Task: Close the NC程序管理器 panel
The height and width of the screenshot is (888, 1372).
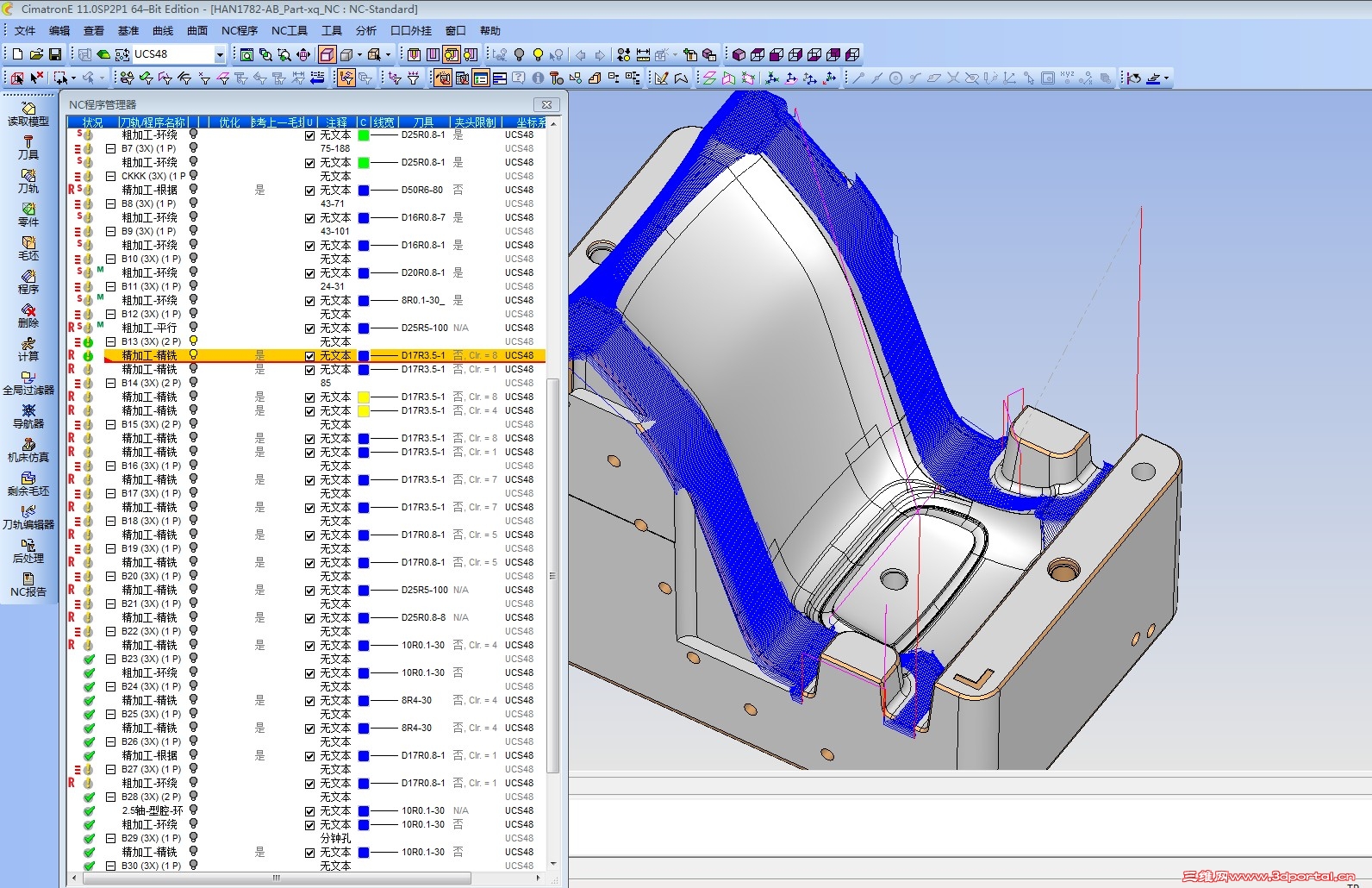Action: click(x=546, y=104)
